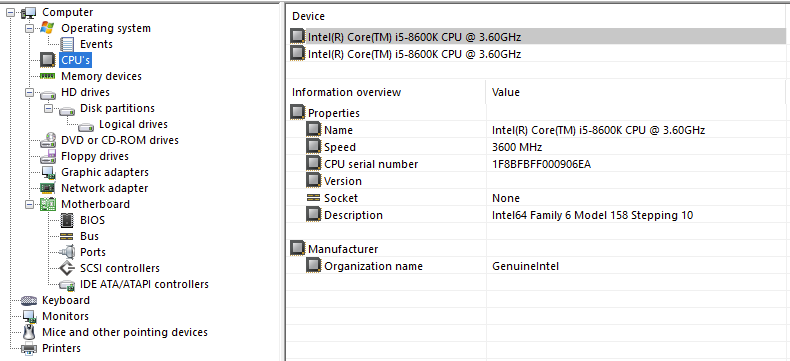Image resolution: width=790 pixels, height=361 pixels.
Task: Click the Organization name value GenuineIntel
Action: 525,266
